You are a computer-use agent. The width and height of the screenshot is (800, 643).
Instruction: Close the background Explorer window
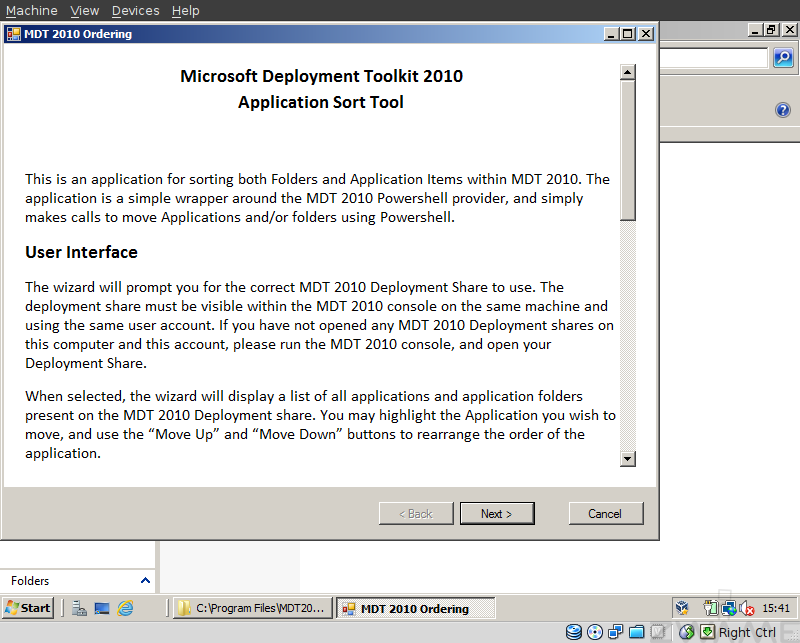point(790,30)
